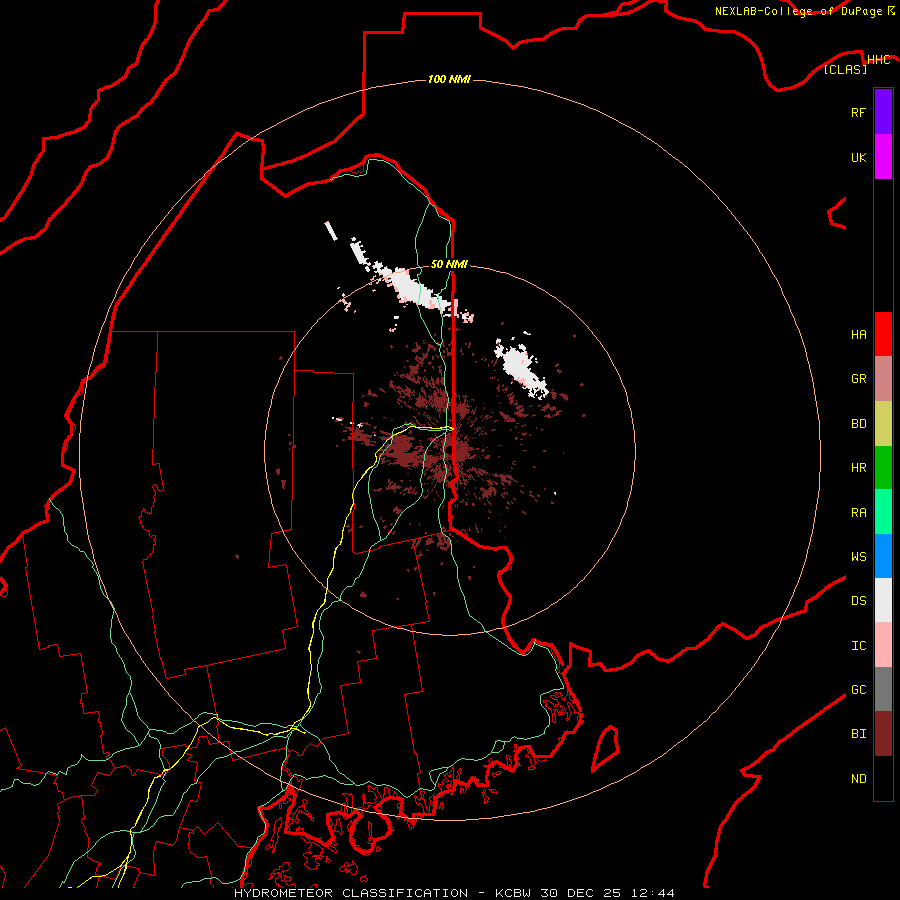900x900 pixels.
Task: Click the WS blue legend swatch
Action: click(883, 556)
